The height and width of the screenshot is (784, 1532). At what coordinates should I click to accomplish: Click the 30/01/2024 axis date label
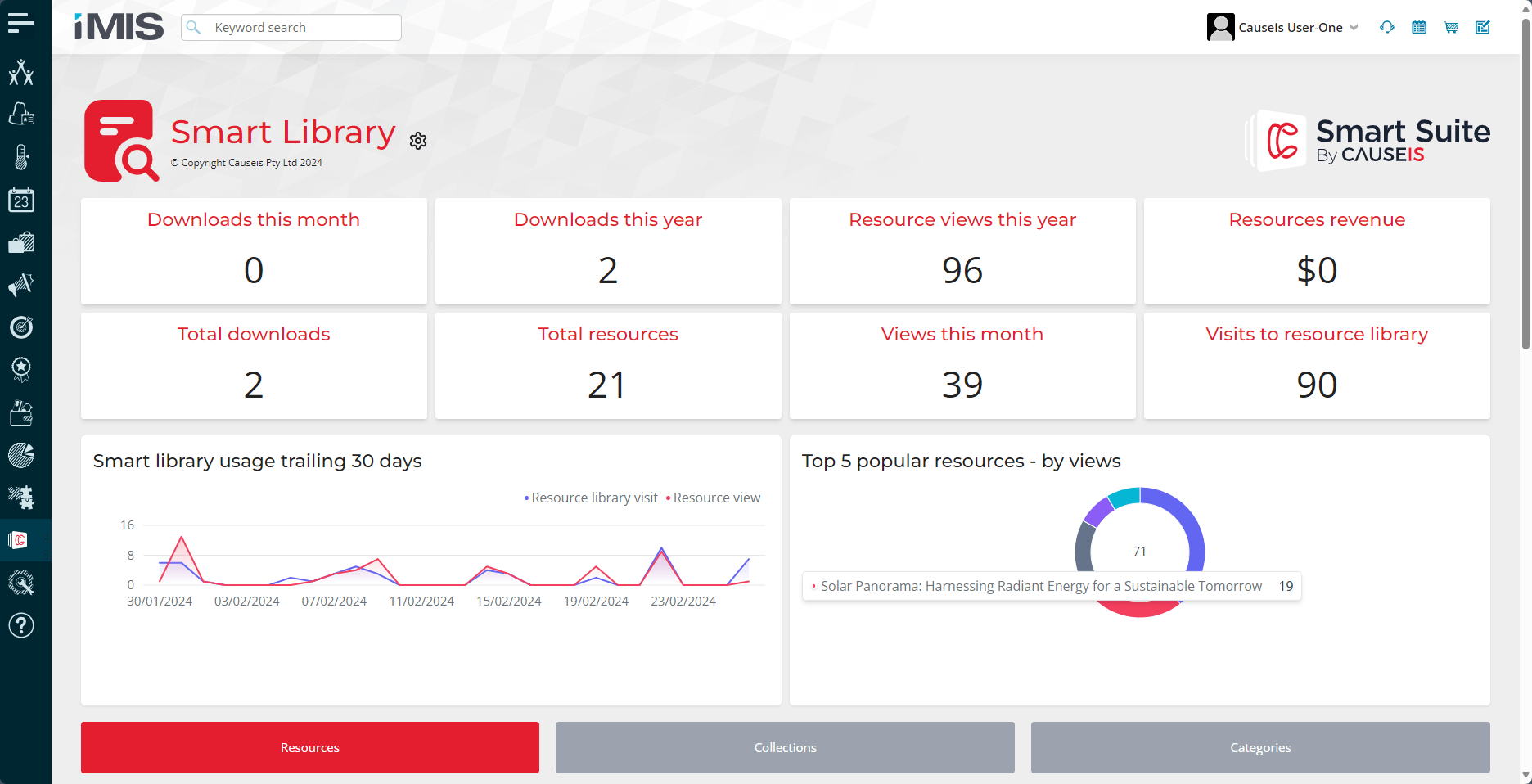[x=160, y=601]
